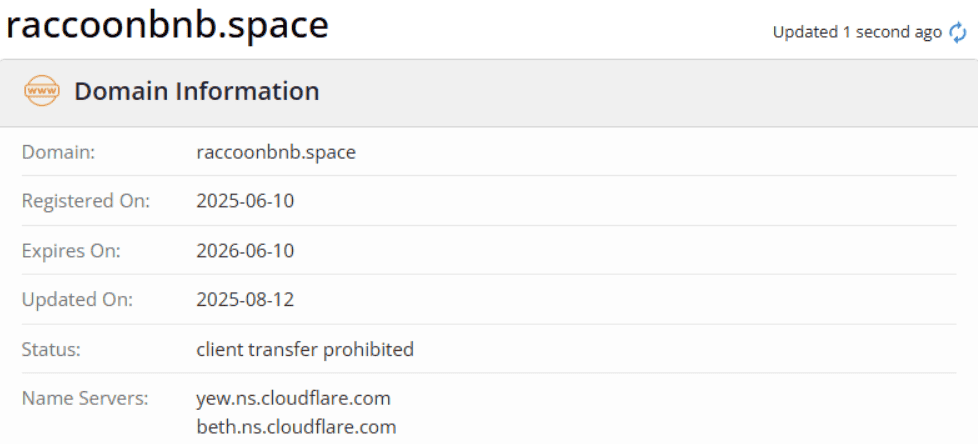
Task: Click the raccoonbnb.space page title
Action: click(x=167, y=26)
